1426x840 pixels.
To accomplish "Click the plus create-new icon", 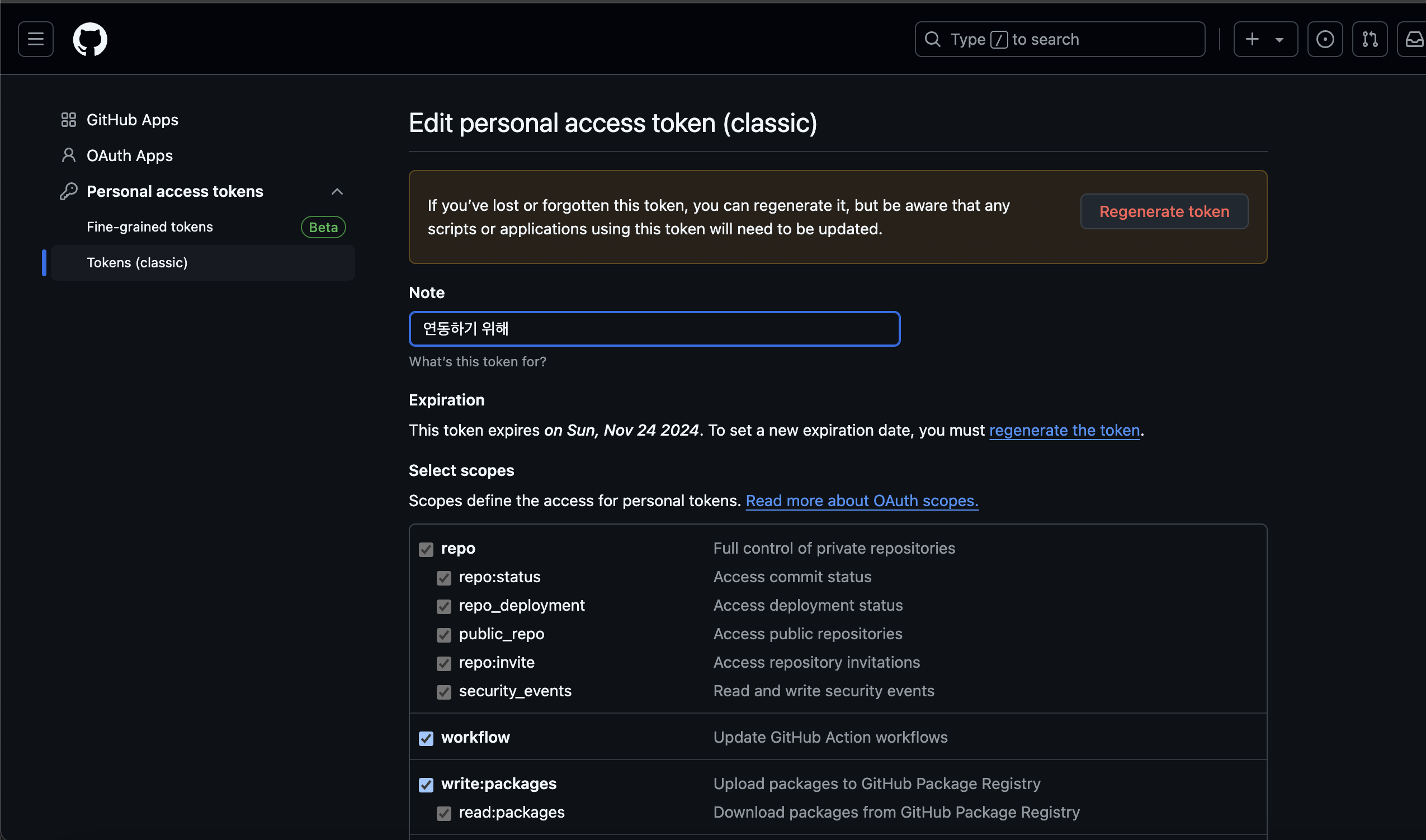I will pyautogui.click(x=1252, y=39).
